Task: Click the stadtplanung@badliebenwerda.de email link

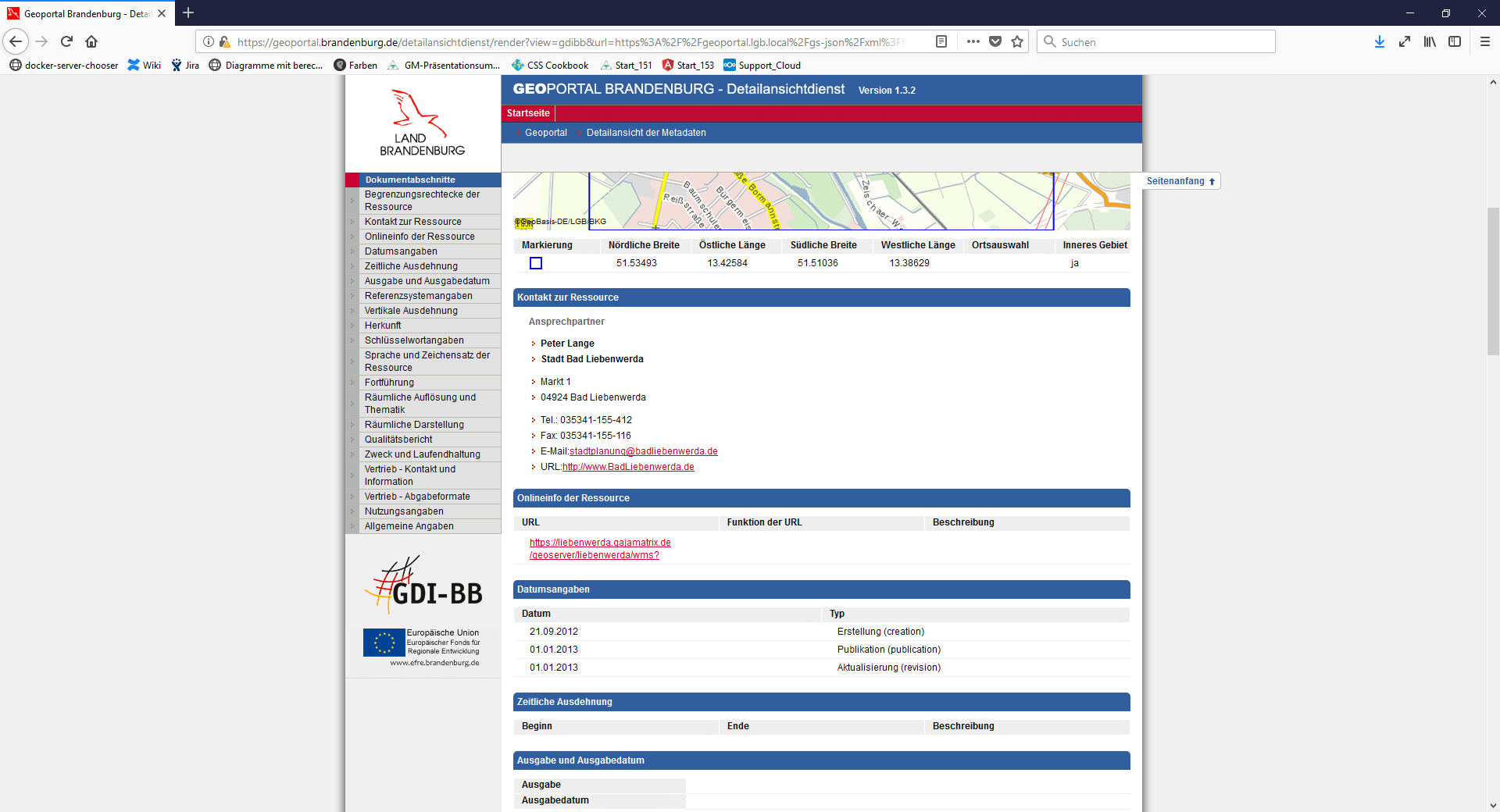Action: pyautogui.click(x=644, y=451)
